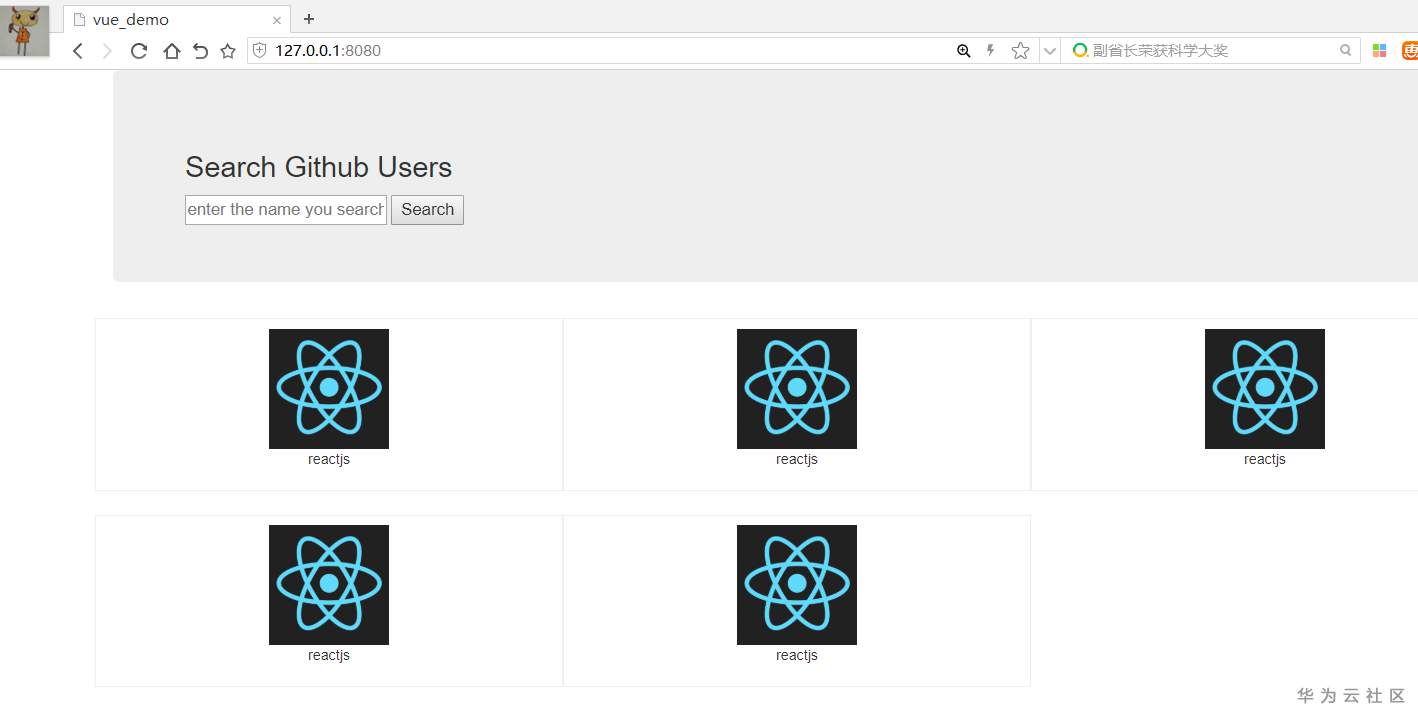1418x721 pixels.
Task: Click the 'Search Github Users' heading
Action: click(x=319, y=167)
